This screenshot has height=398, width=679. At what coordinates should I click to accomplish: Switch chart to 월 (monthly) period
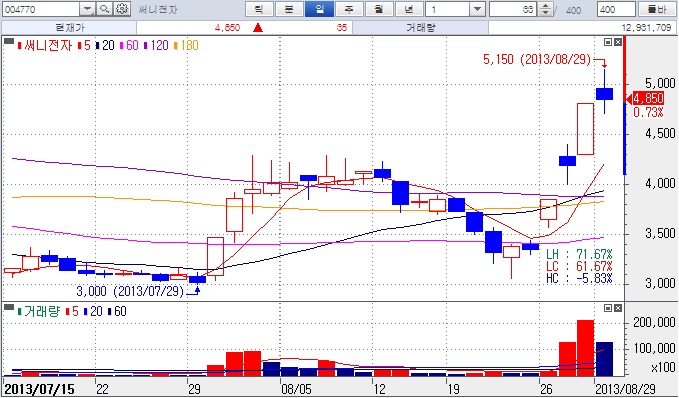(x=379, y=9)
